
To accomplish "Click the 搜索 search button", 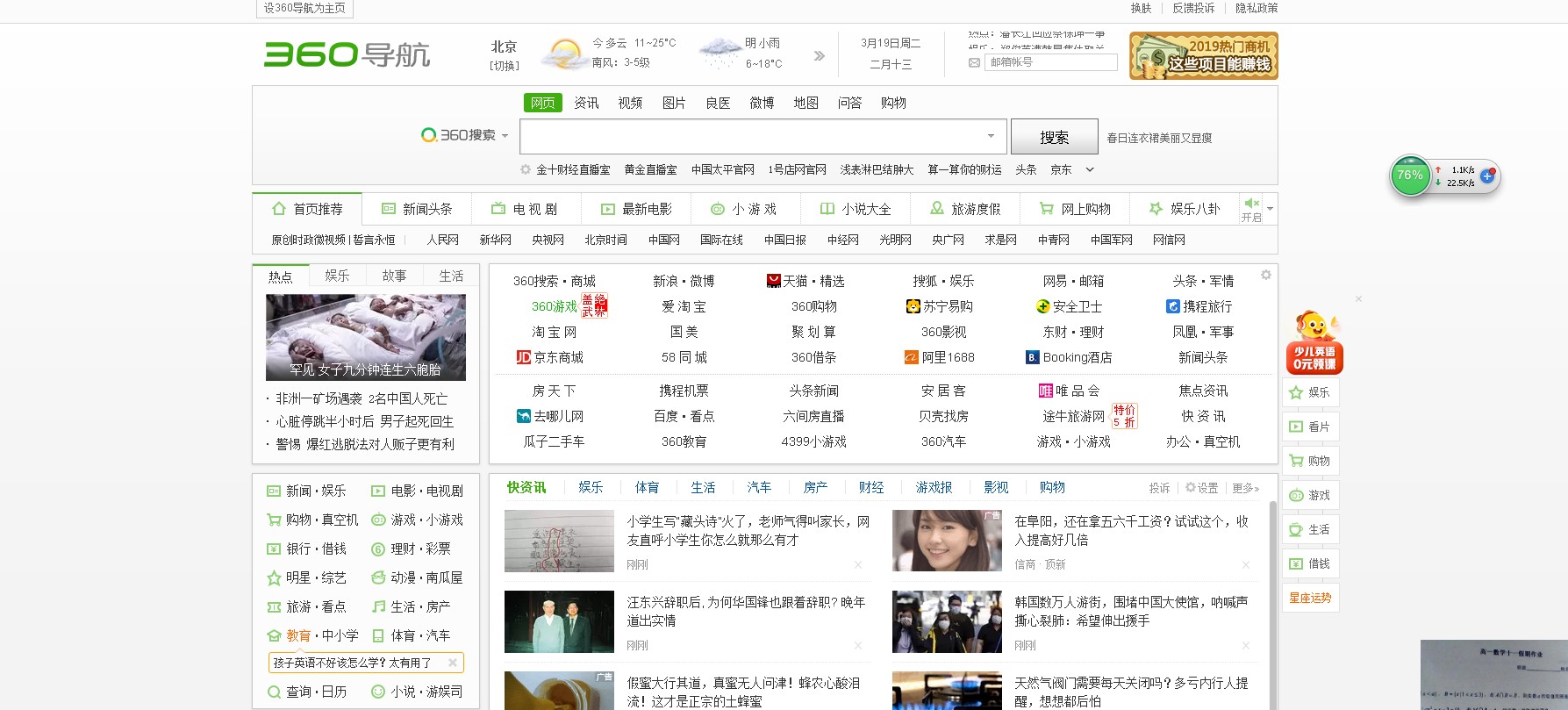I will (x=1055, y=137).
